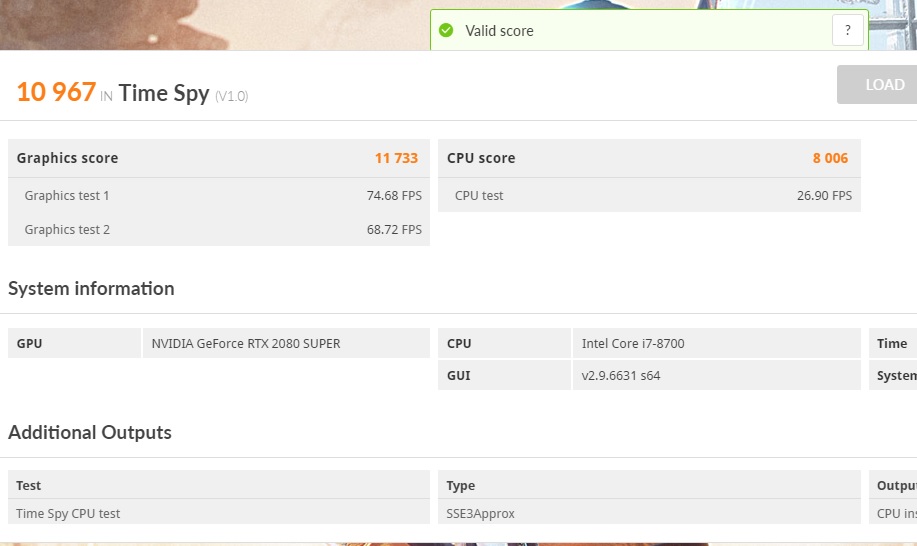Open the question mark help button
Image resolution: width=917 pixels, height=546 pixels.
point(847,30)
